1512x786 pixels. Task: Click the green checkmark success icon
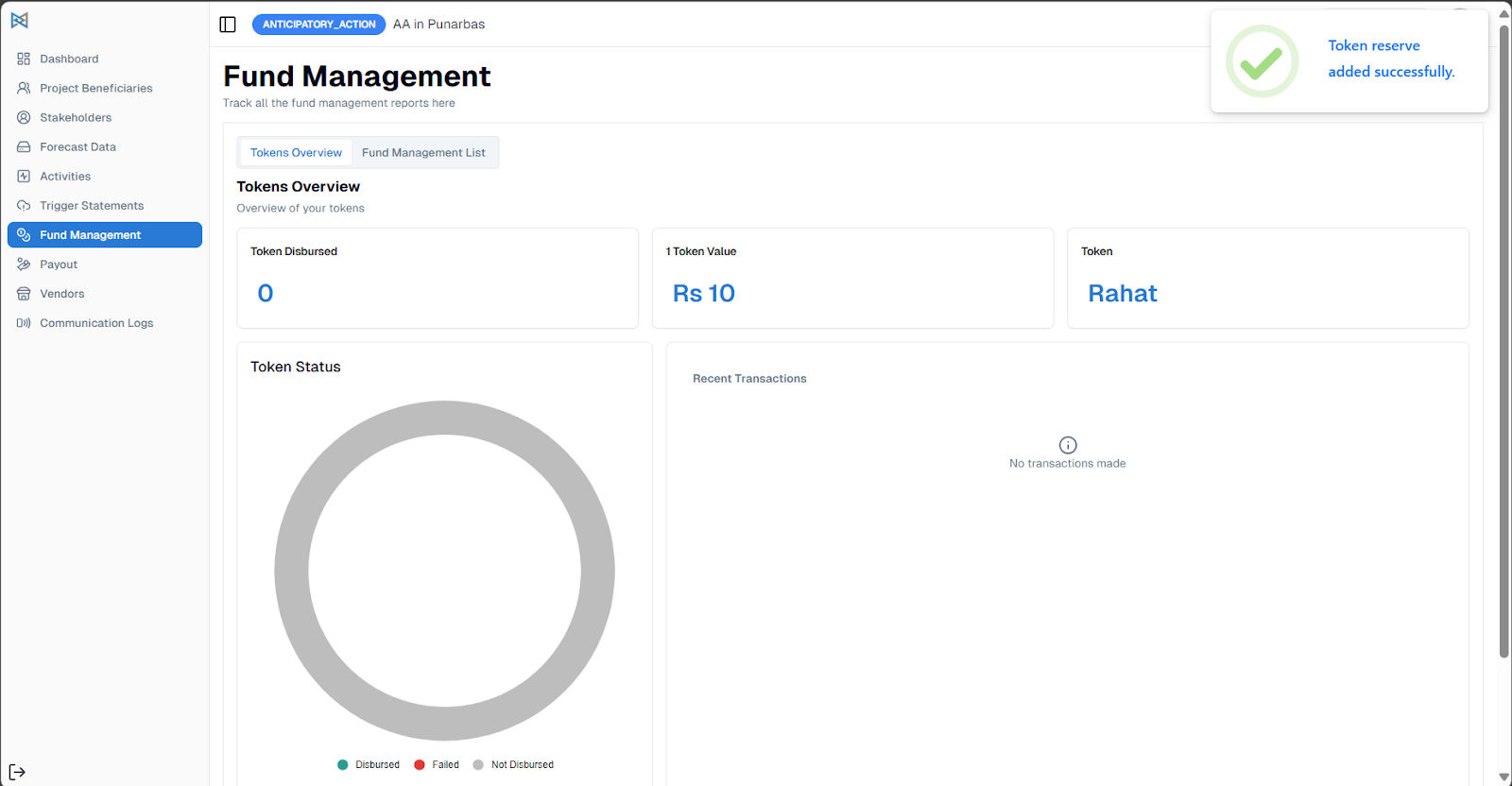[1262, 61]
